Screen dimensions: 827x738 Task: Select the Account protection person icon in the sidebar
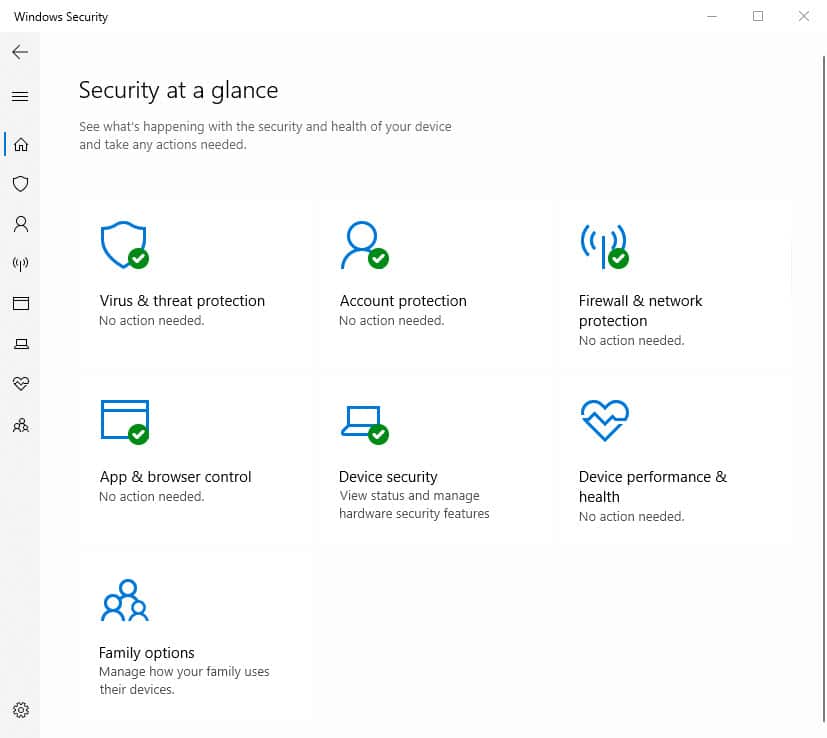click(20, 224)
